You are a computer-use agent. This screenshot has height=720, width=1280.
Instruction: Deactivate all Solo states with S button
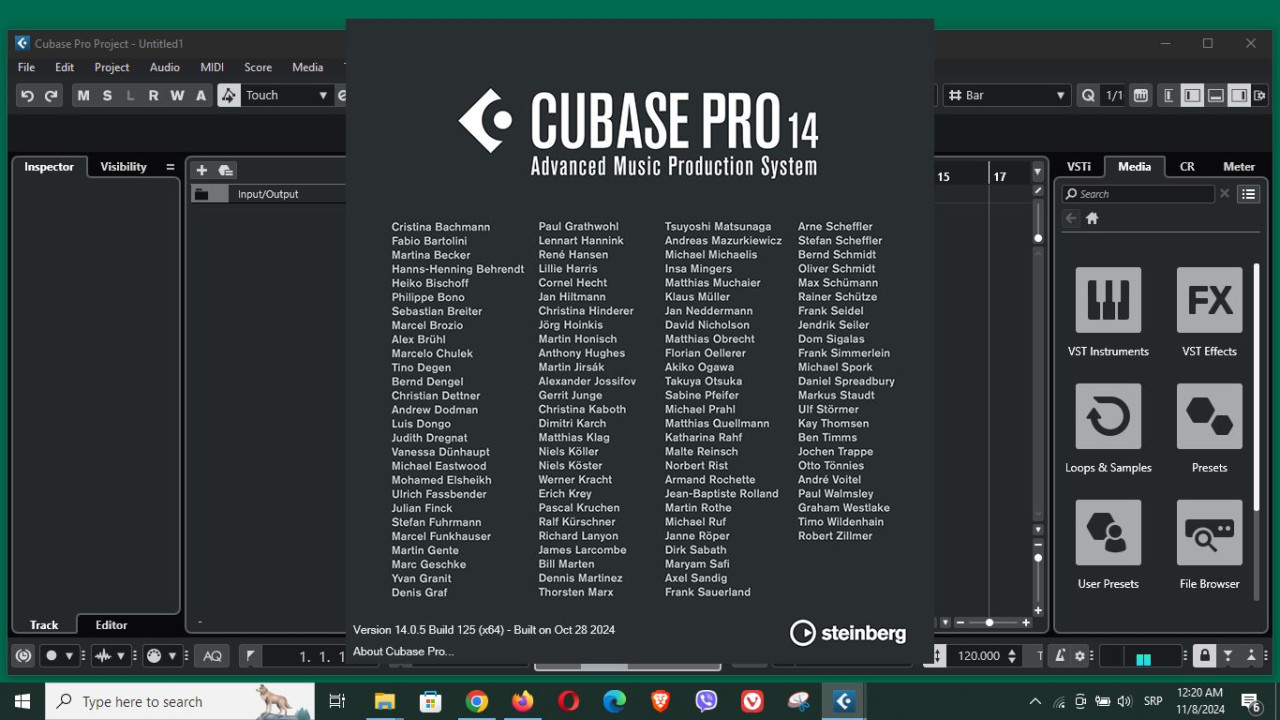(x=106, y=95)
